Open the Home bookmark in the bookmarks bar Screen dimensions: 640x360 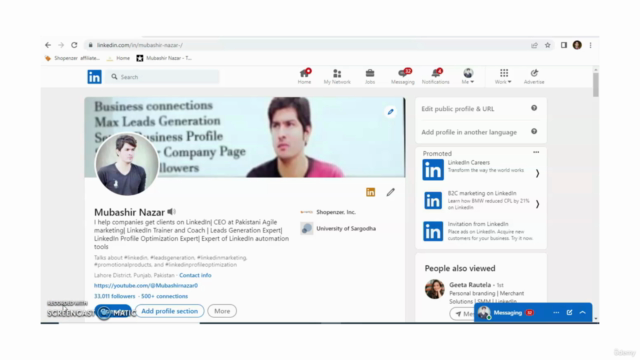tap(118, 58)
